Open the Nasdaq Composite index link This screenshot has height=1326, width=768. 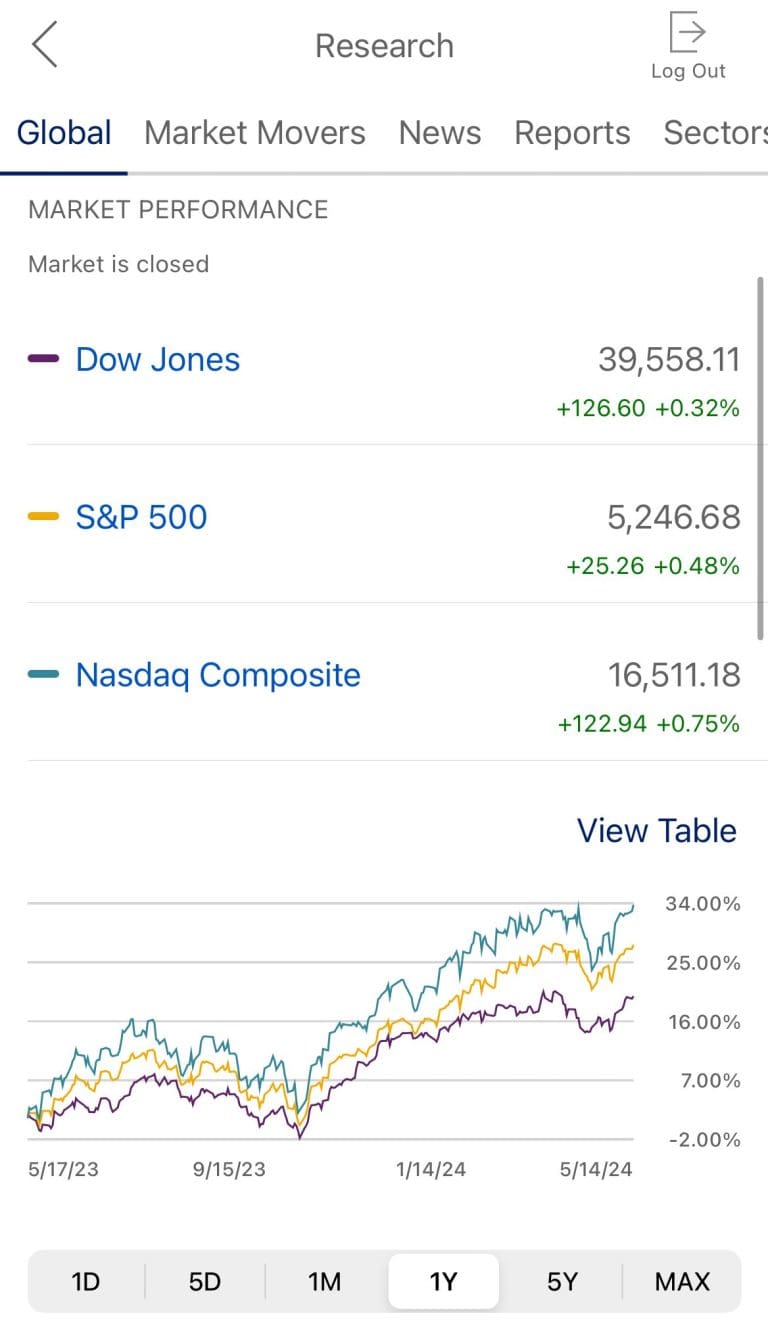click(218, 675)
